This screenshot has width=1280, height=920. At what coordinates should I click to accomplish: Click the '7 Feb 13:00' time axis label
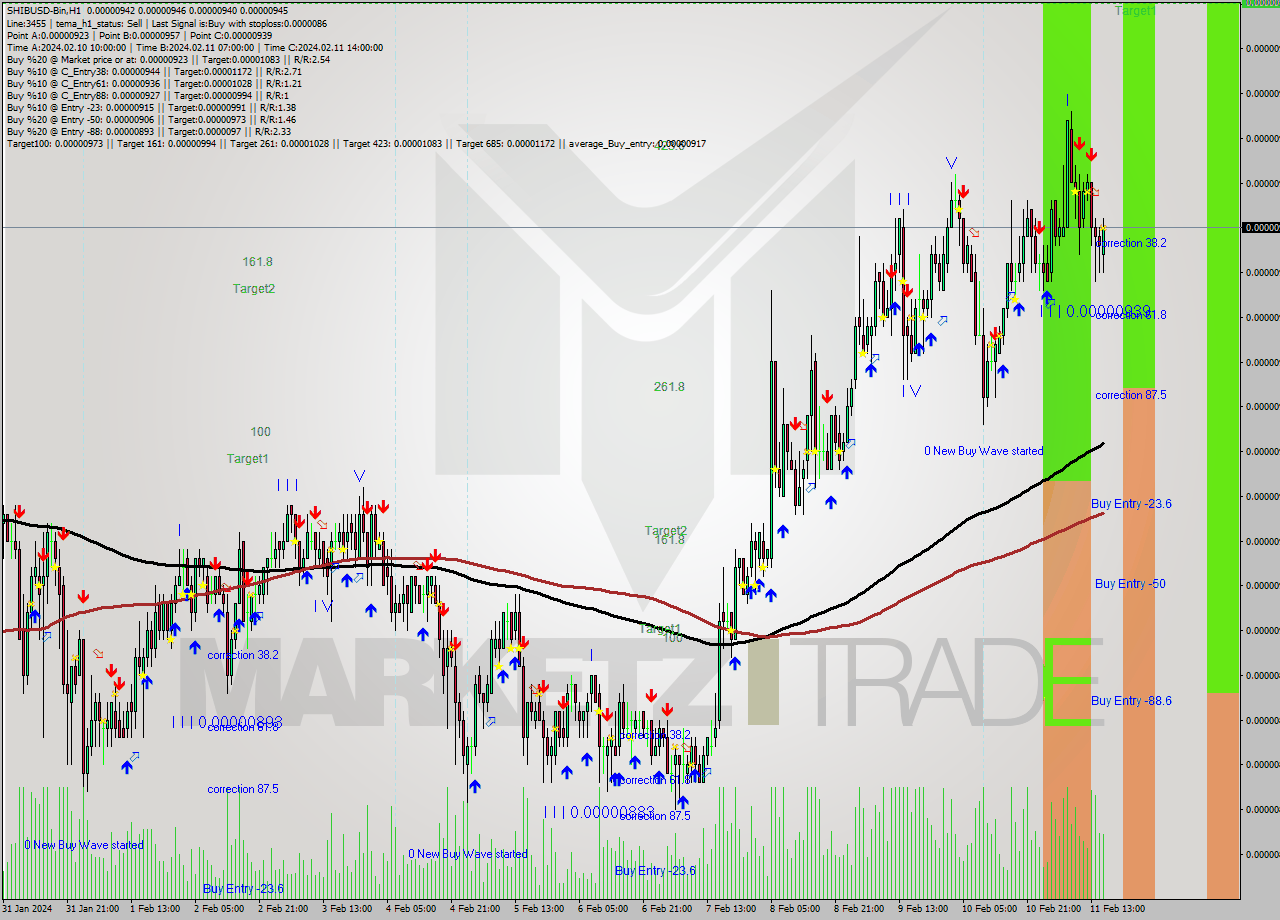731,909
